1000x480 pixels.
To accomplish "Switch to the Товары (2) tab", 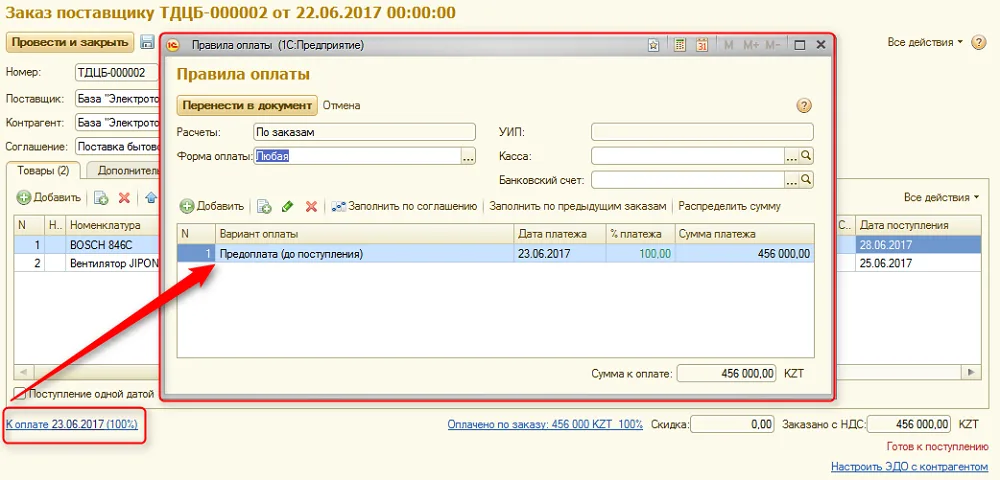I will [x=43, y=171].
